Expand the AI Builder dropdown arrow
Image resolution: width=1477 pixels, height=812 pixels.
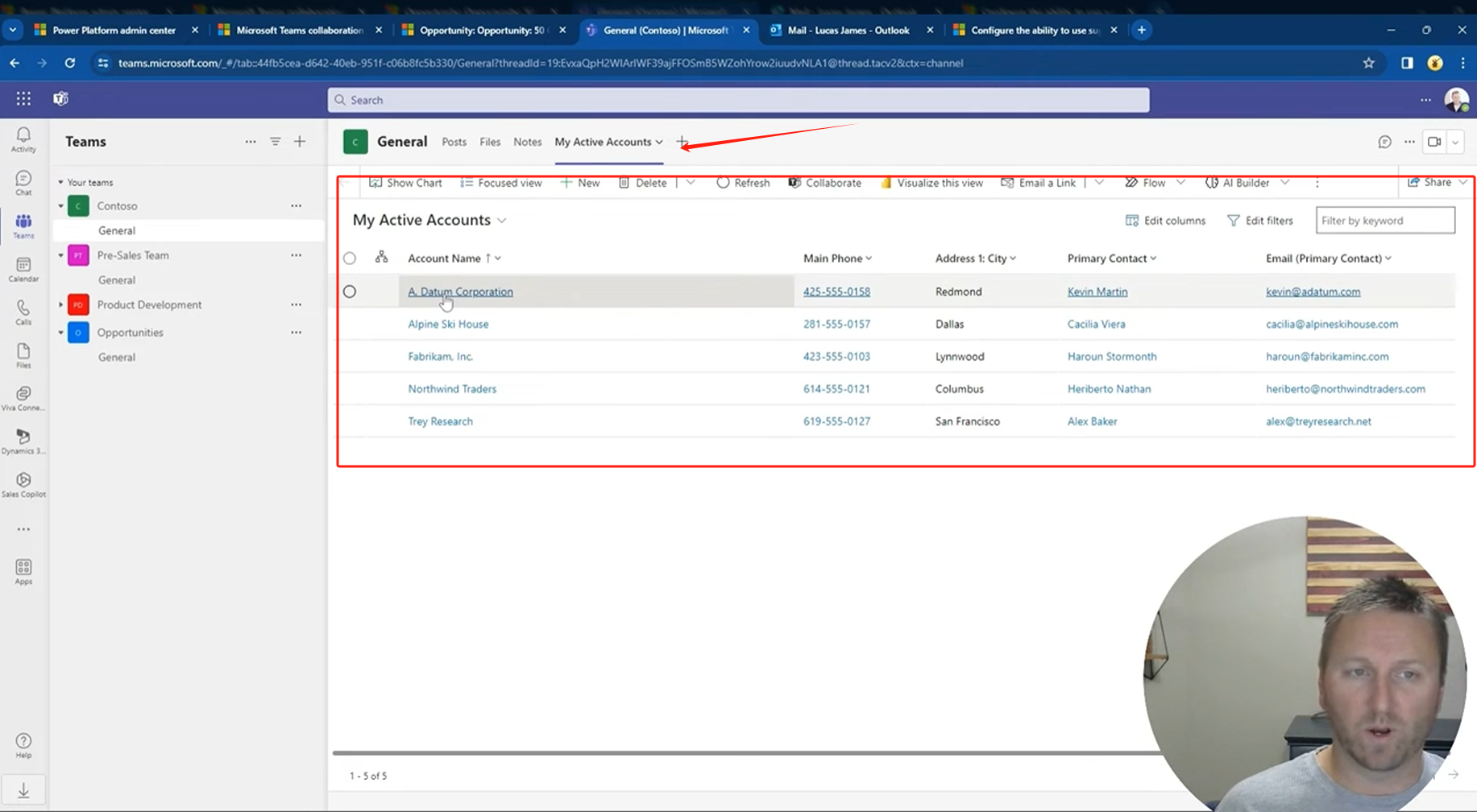pyautogui.click(x=1285, y=183)
